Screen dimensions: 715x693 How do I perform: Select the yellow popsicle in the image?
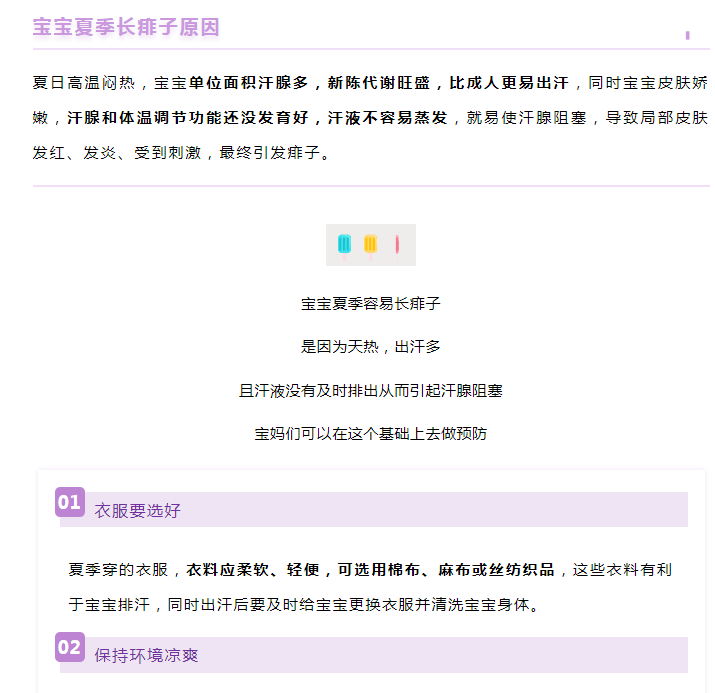coord(370,245)
